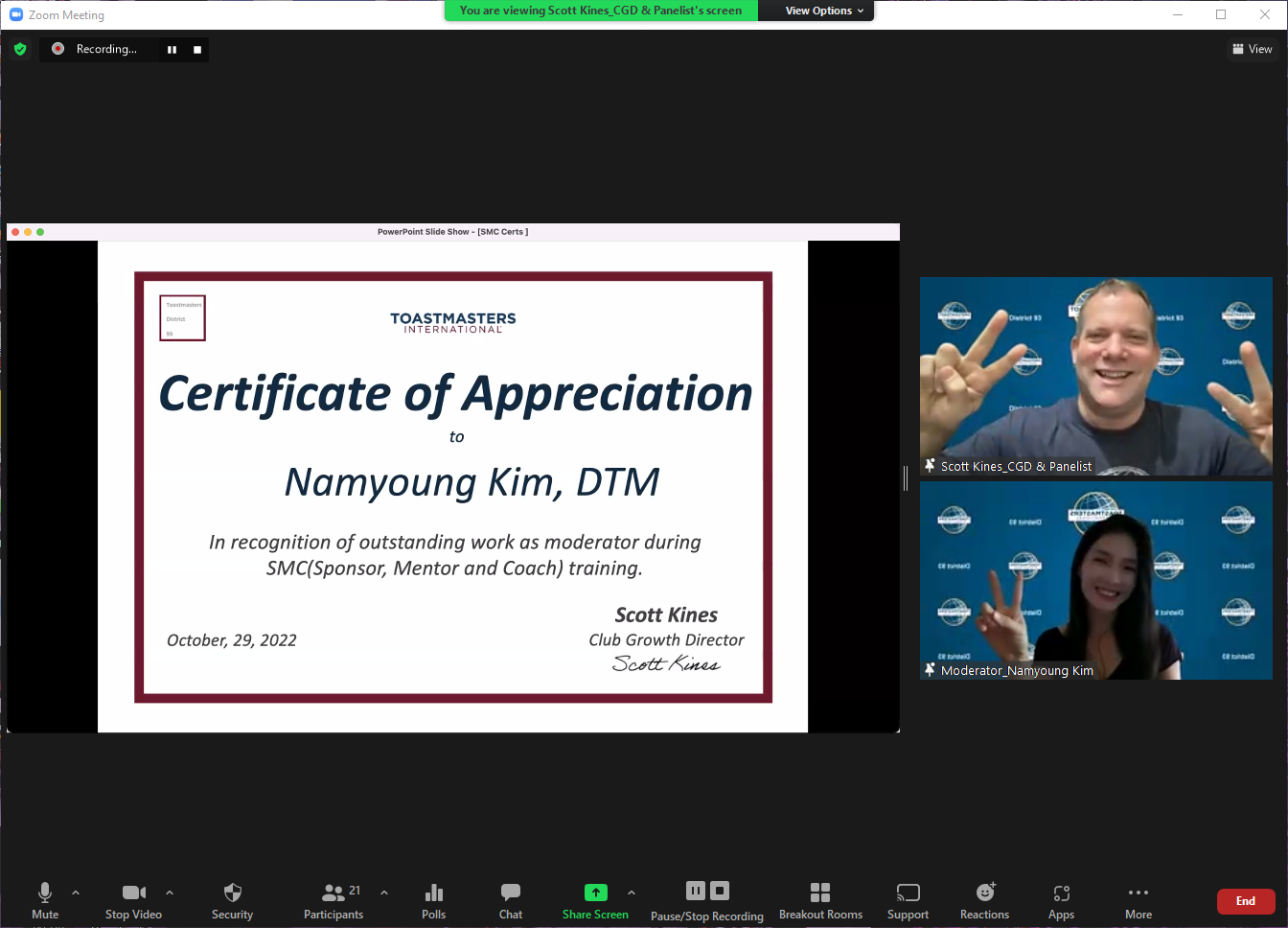This screenshot has width=1288, height=928.
Task: Open the More options menu
Action: [1138, 900]
